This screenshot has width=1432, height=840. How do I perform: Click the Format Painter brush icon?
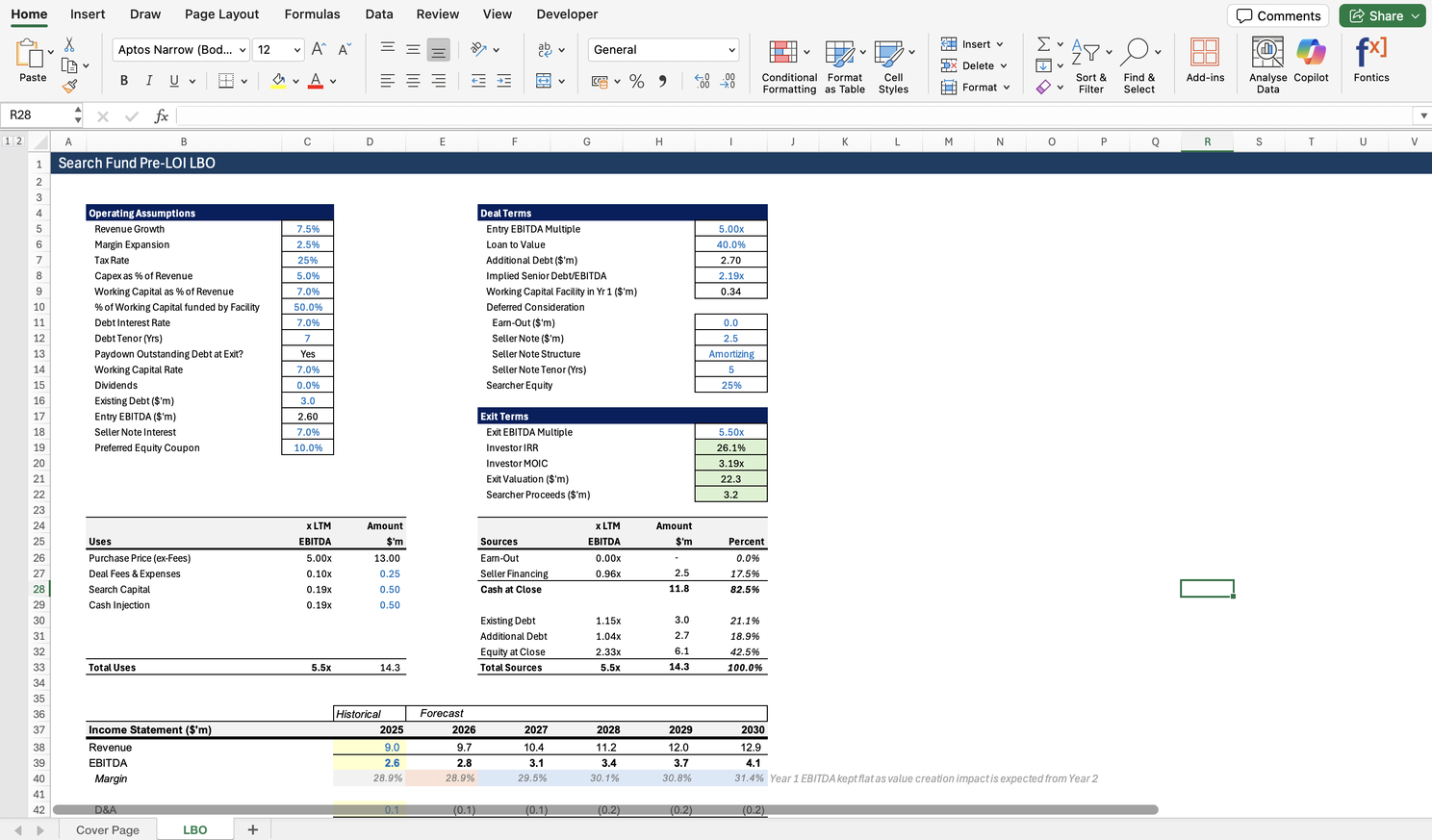tap(69, 87)
